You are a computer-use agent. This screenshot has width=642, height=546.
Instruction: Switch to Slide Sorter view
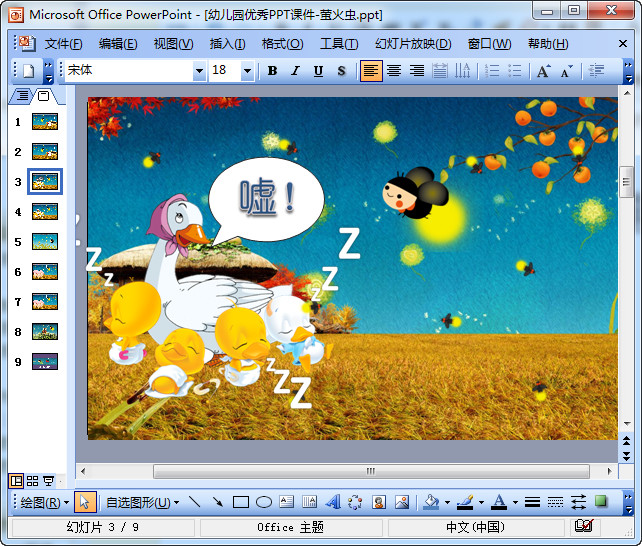coord(32,481)
